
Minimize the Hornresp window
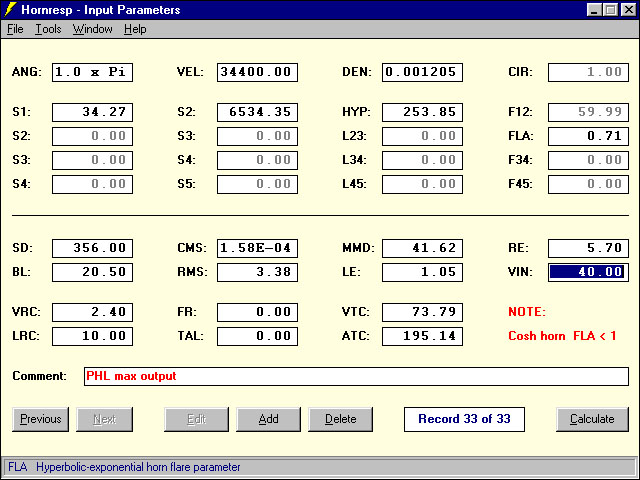tap(594, 10)
